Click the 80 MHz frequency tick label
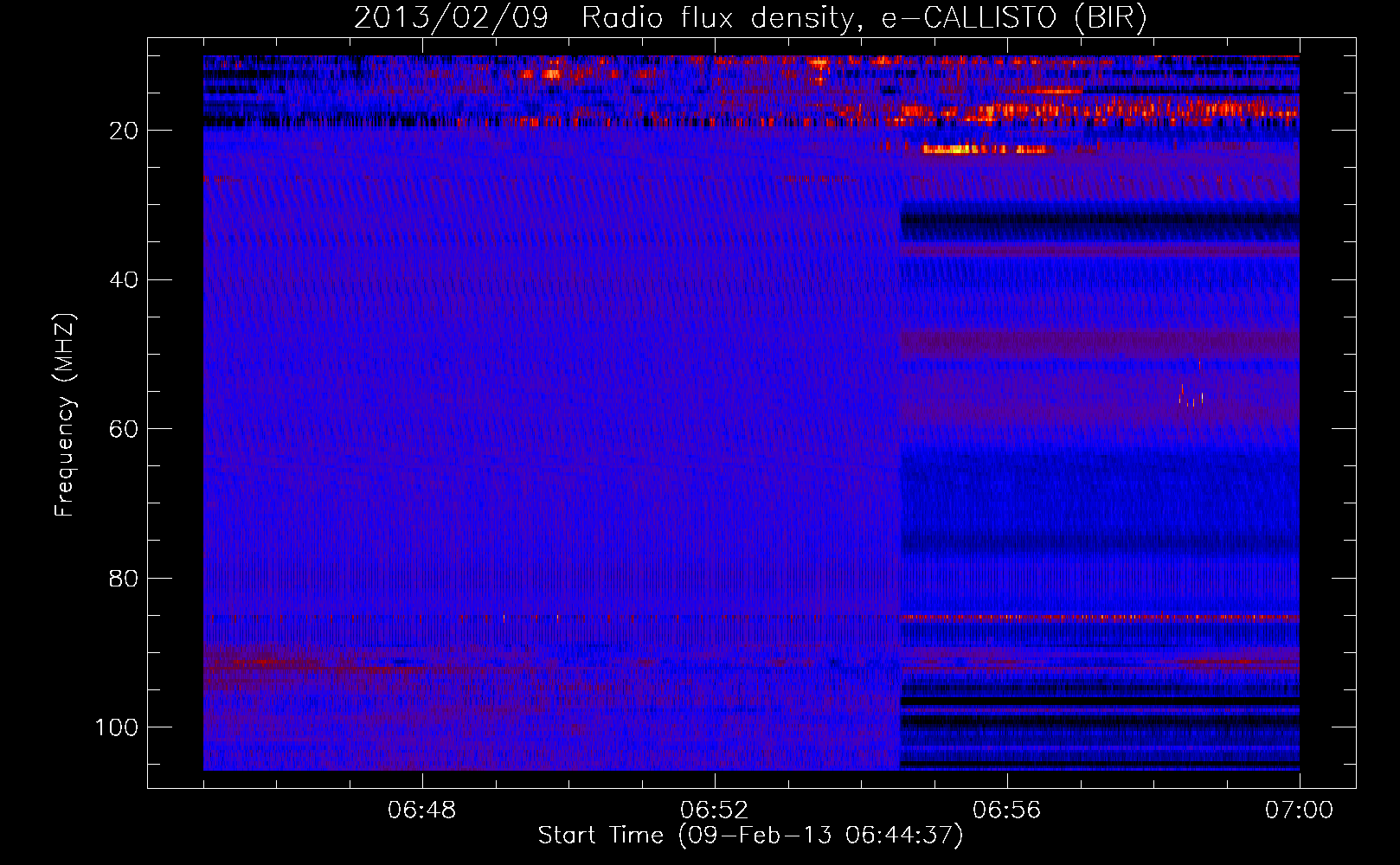This screenshot has height=865, width=1400. 124,579
